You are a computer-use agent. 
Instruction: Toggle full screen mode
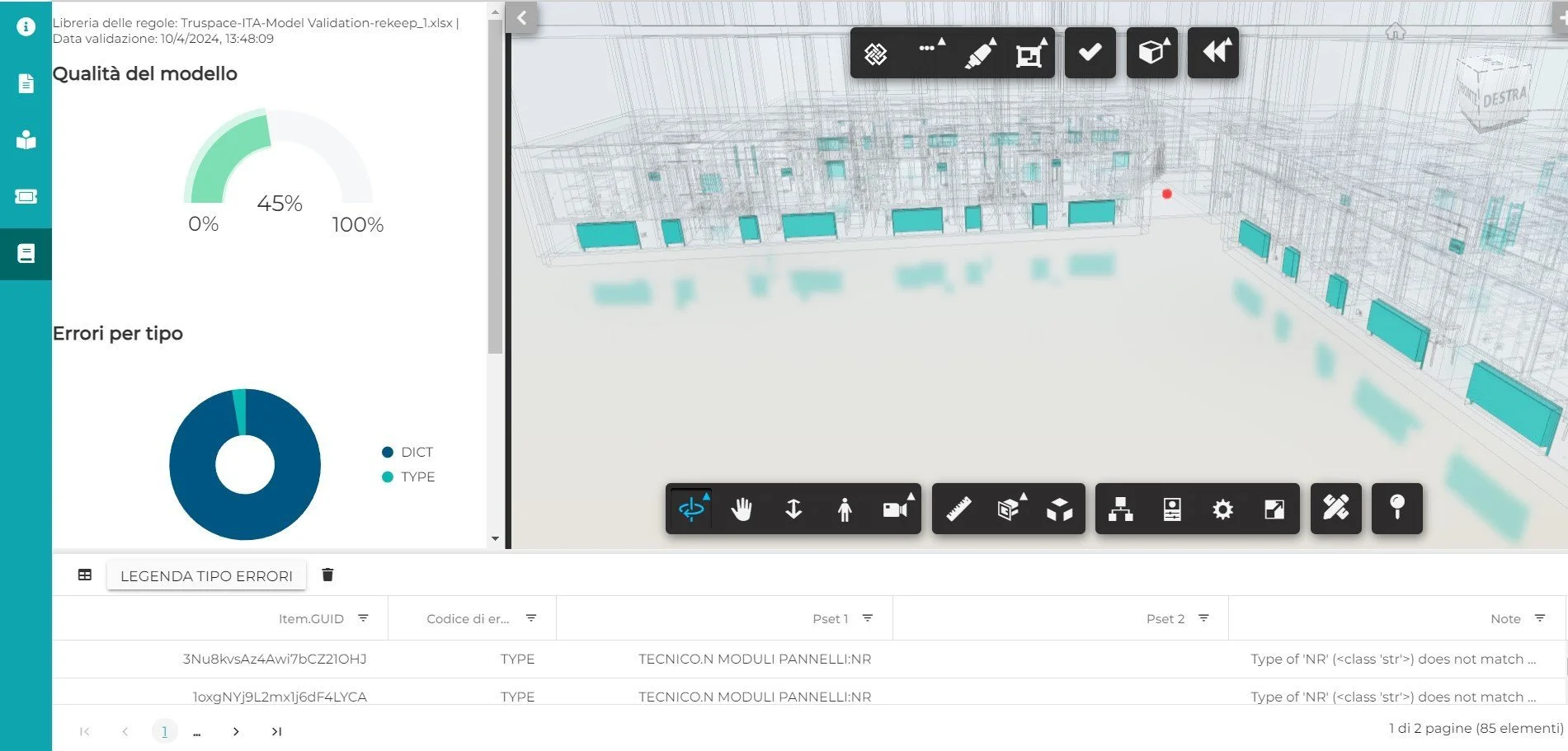click(1274, 509)
